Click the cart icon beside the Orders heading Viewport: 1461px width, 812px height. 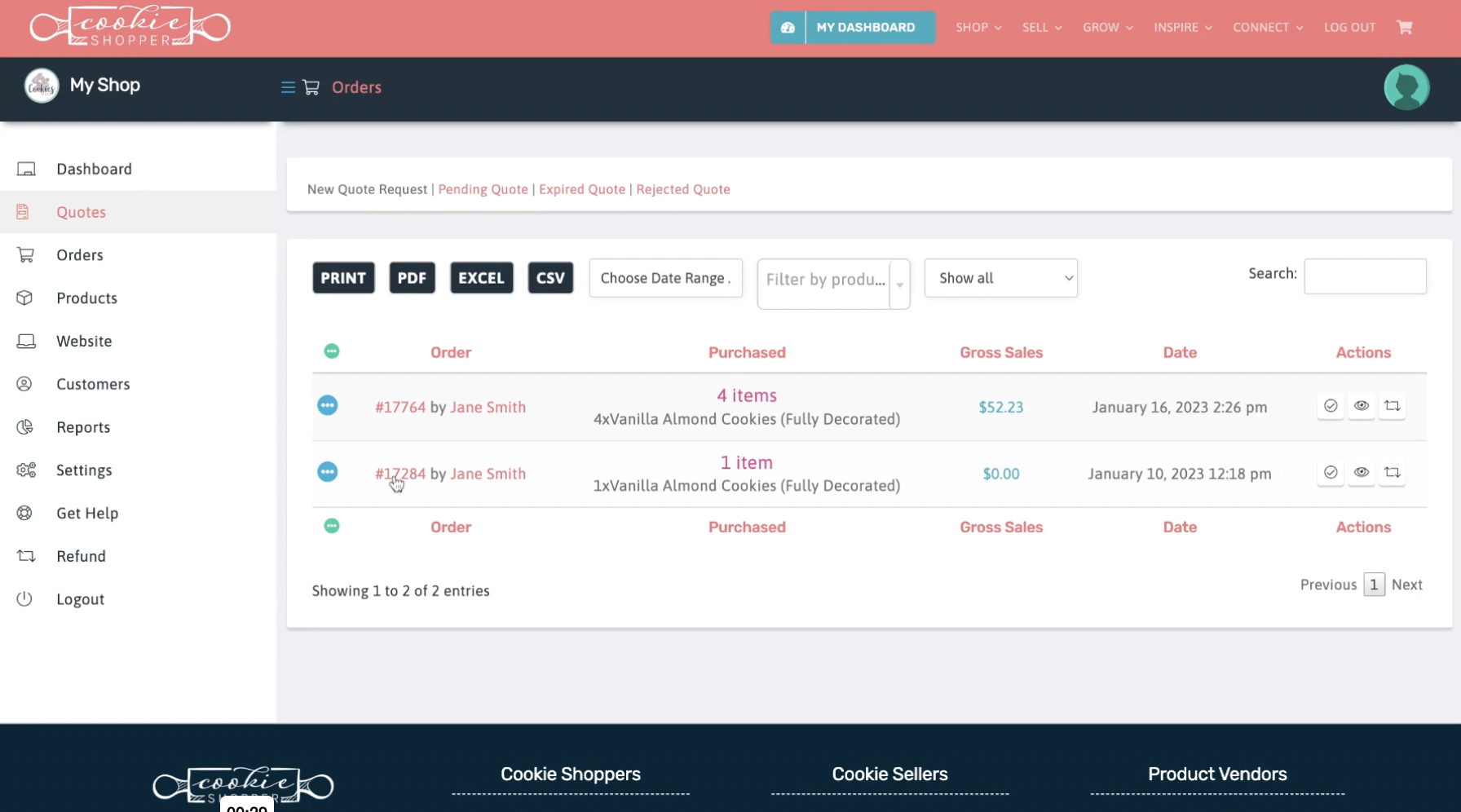311,87
